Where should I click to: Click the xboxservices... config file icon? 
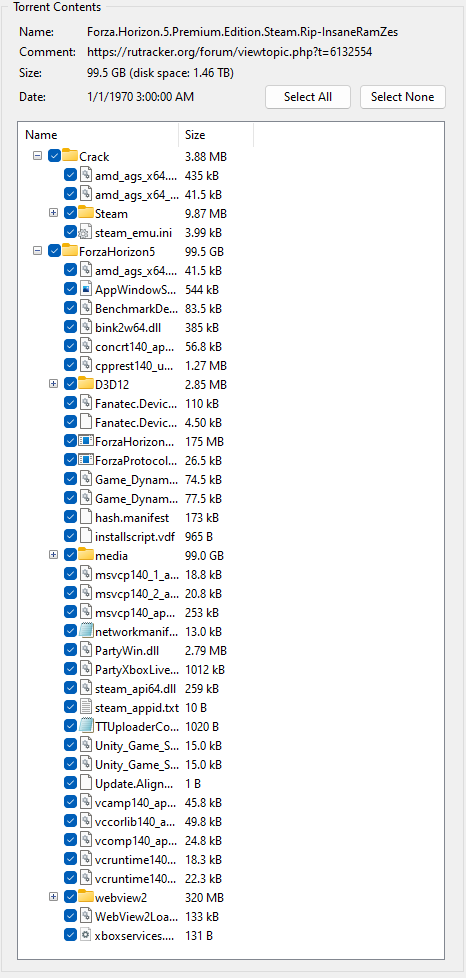86,935
